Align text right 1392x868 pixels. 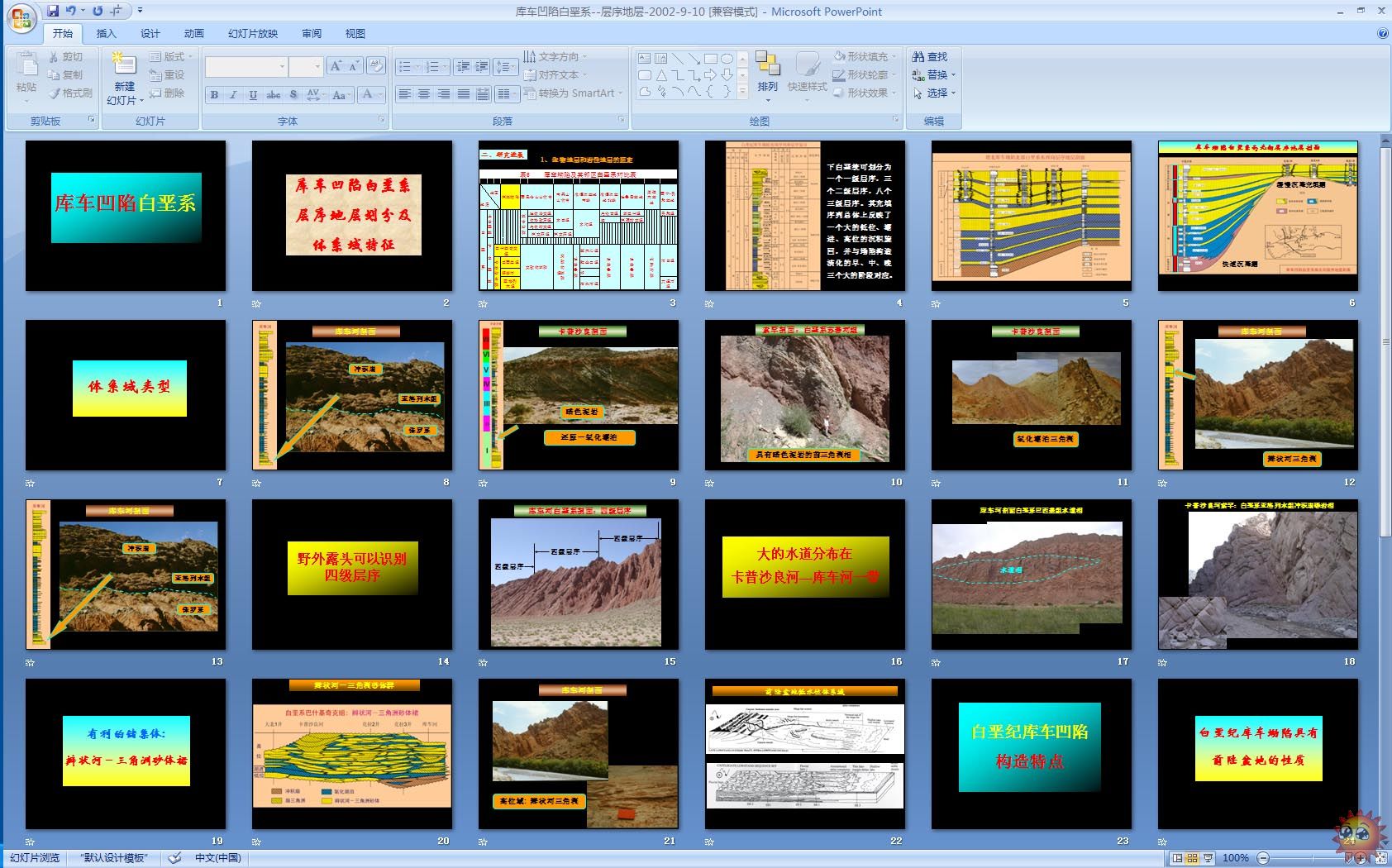pyautogui.click(x=444, y=94)
